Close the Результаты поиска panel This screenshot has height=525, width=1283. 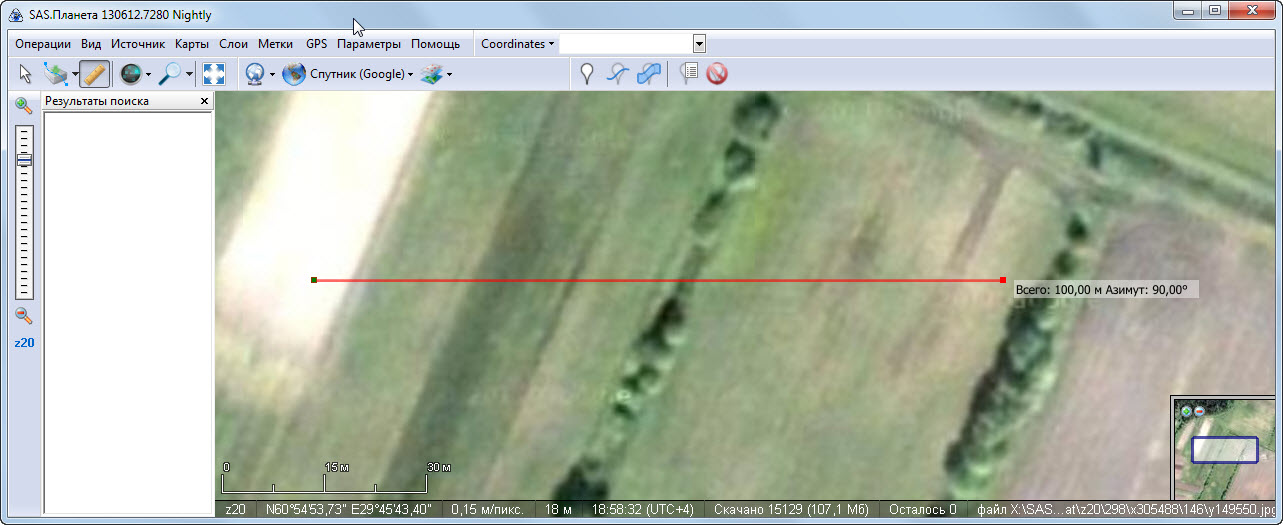pyautogui.click(x=204, y=102)
